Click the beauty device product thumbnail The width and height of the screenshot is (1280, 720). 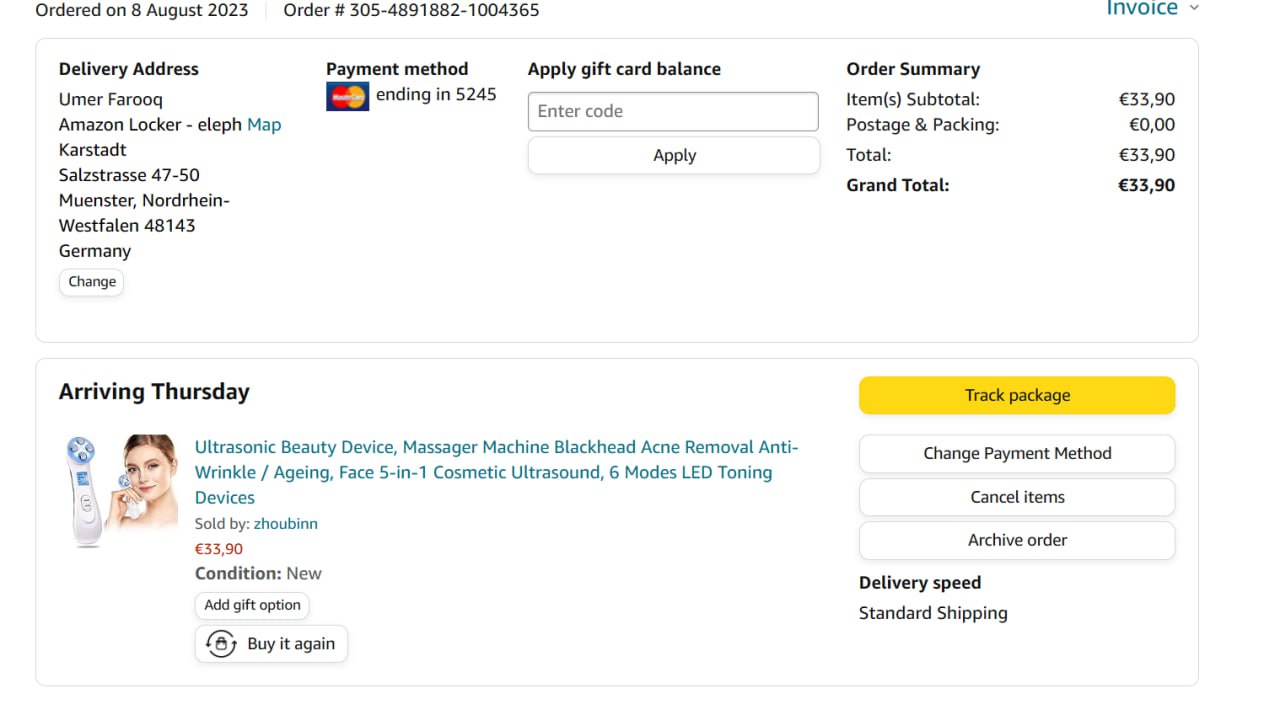[x=121, y=490]
